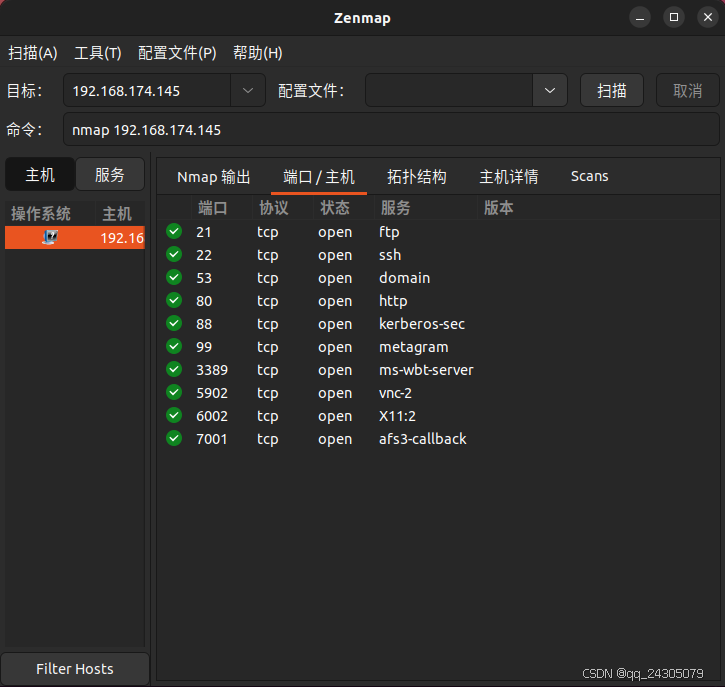This screenshot has height=687, width=725.
Task: Click the green check icon for port 6002
Action: coord(174,415)
